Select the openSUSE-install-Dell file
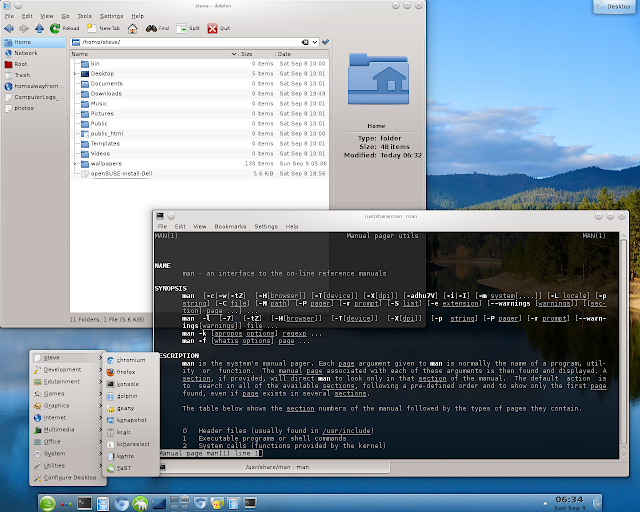Viewport: 640px width, 512px height. 199,174
